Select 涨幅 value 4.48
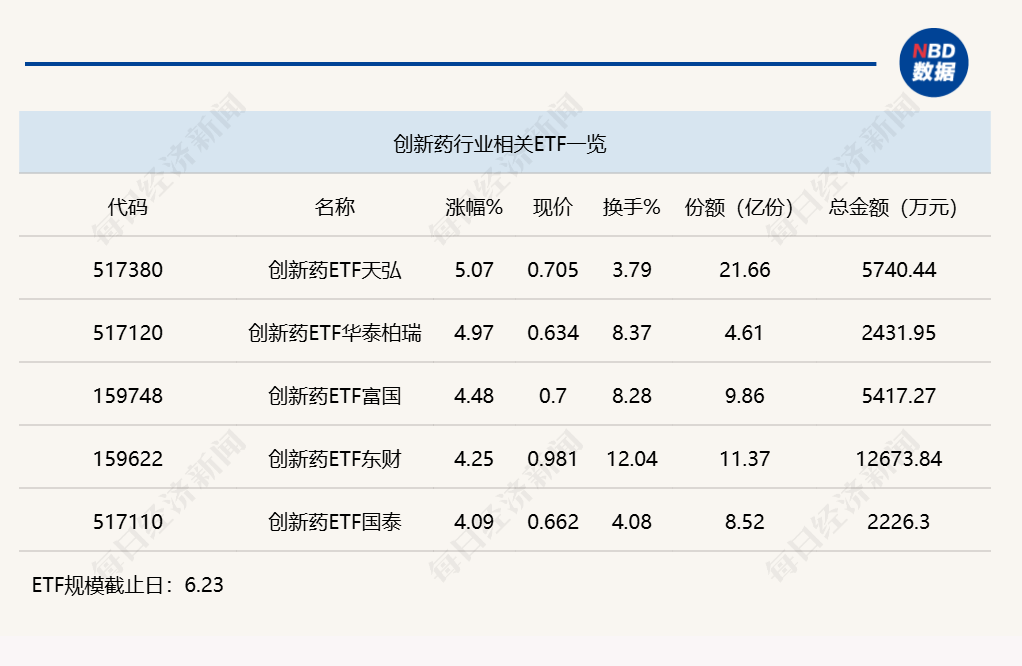Image resolution: width=1022 pixels, height=666 pixels. [474, 396]
